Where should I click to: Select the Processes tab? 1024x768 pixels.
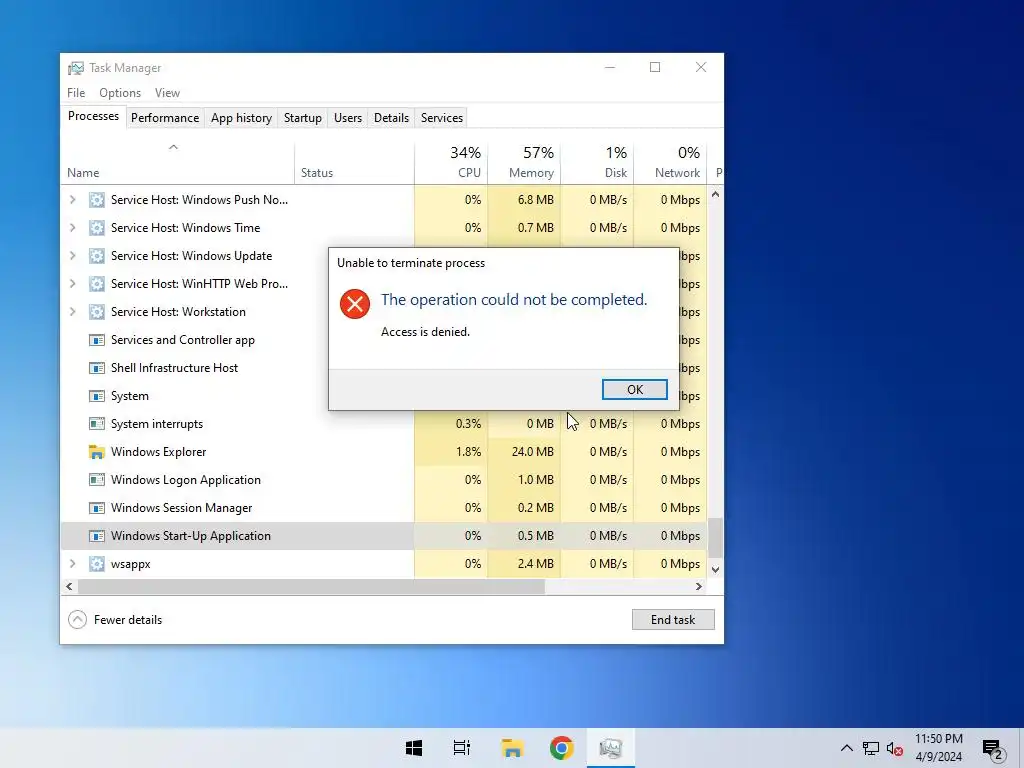93,116
